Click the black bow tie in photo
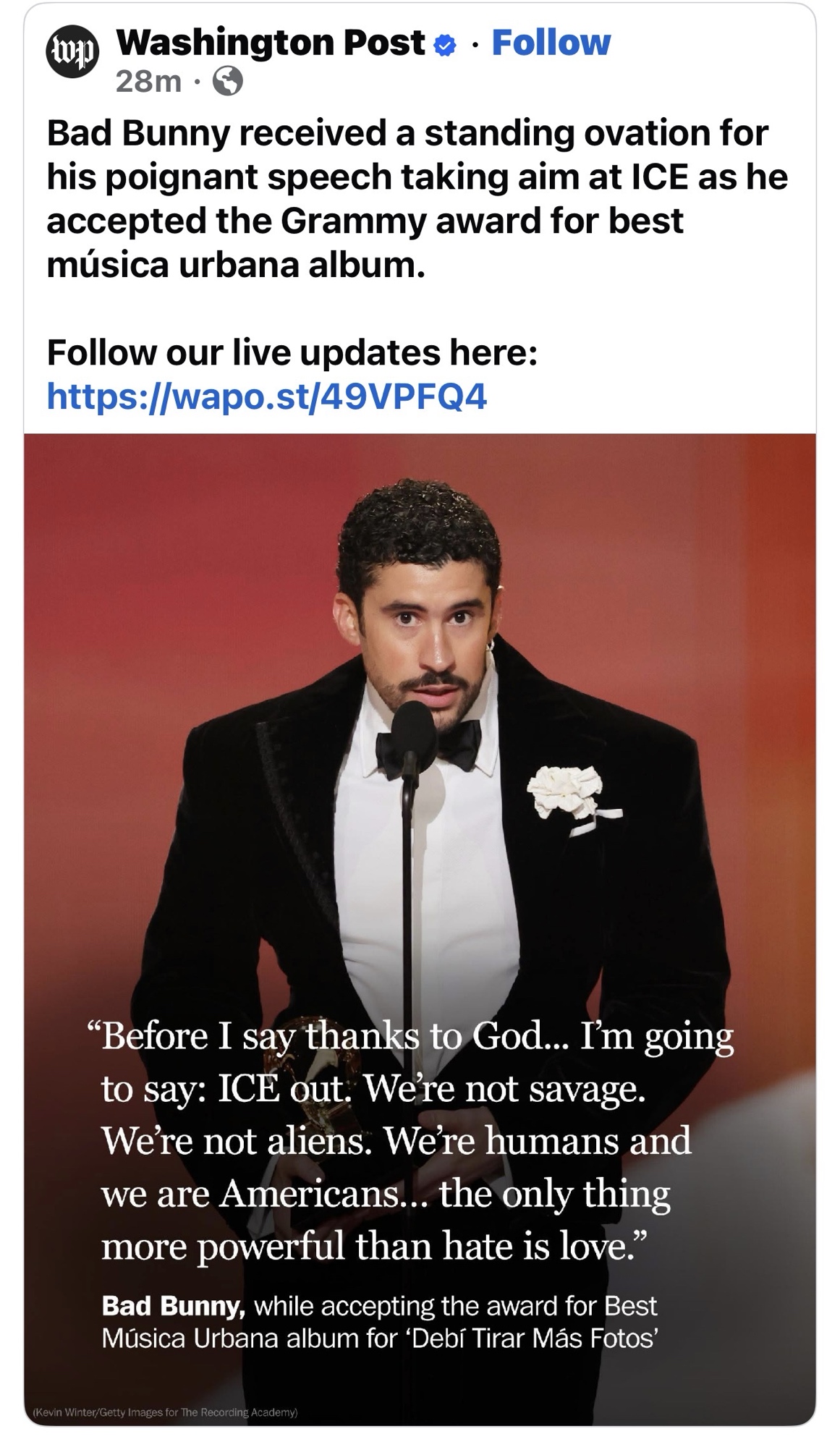The height and width of the screenshot is (1447, 840). click(428, 745)
